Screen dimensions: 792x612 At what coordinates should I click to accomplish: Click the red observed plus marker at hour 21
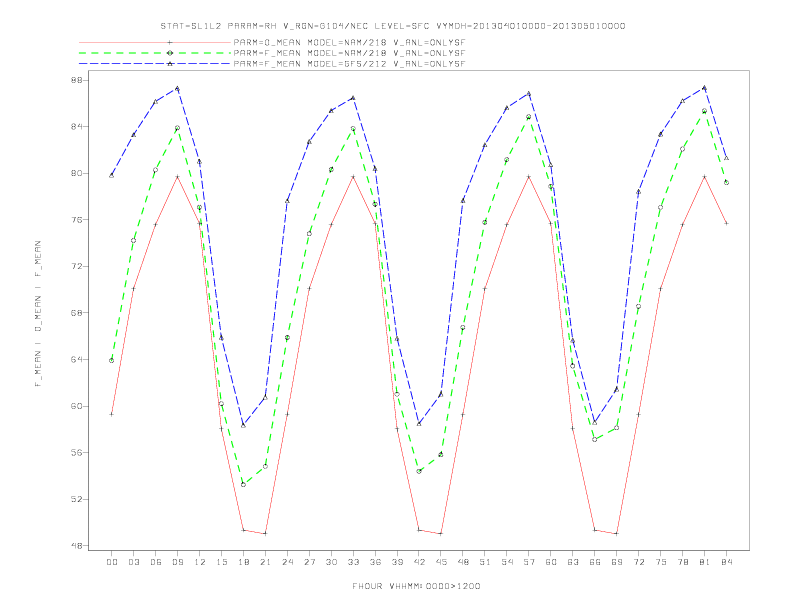pyautogui.click(x=265, y=533)
